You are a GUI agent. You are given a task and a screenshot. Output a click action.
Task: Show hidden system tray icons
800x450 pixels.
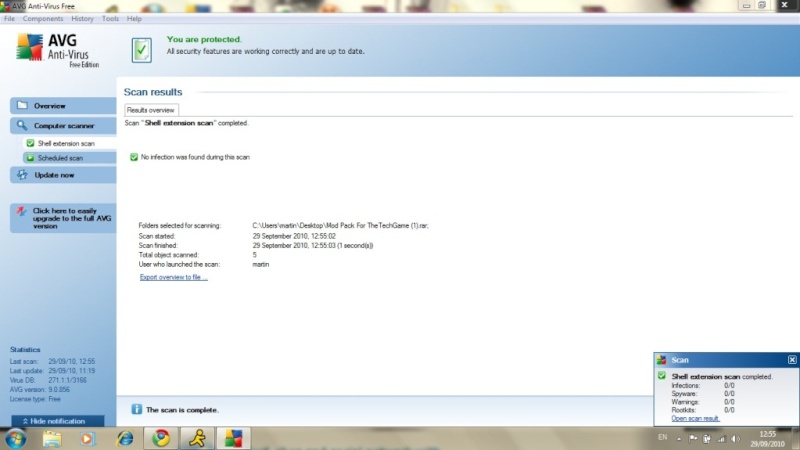[679, 438]
